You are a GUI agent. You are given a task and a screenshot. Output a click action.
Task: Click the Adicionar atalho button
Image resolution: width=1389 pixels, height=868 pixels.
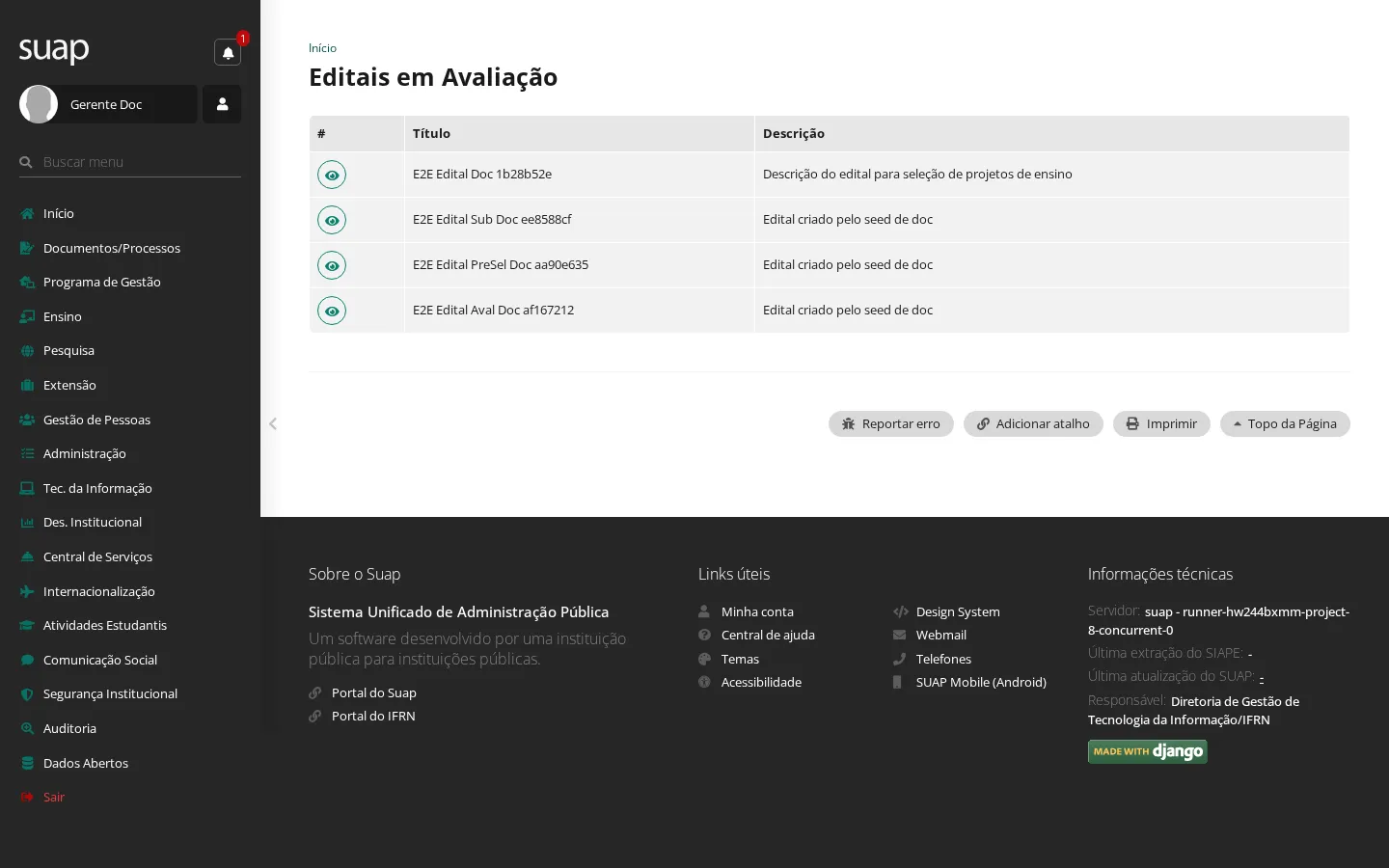click(x=1033, y=423)
